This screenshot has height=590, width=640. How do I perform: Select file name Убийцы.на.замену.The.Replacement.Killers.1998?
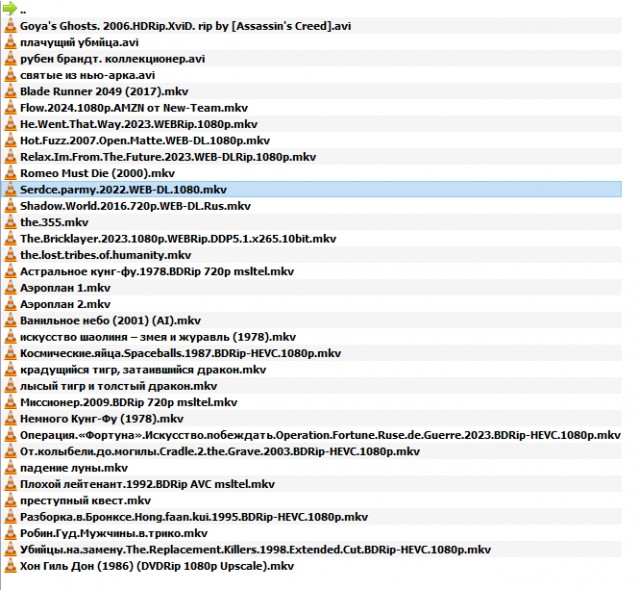coord(255,550)
